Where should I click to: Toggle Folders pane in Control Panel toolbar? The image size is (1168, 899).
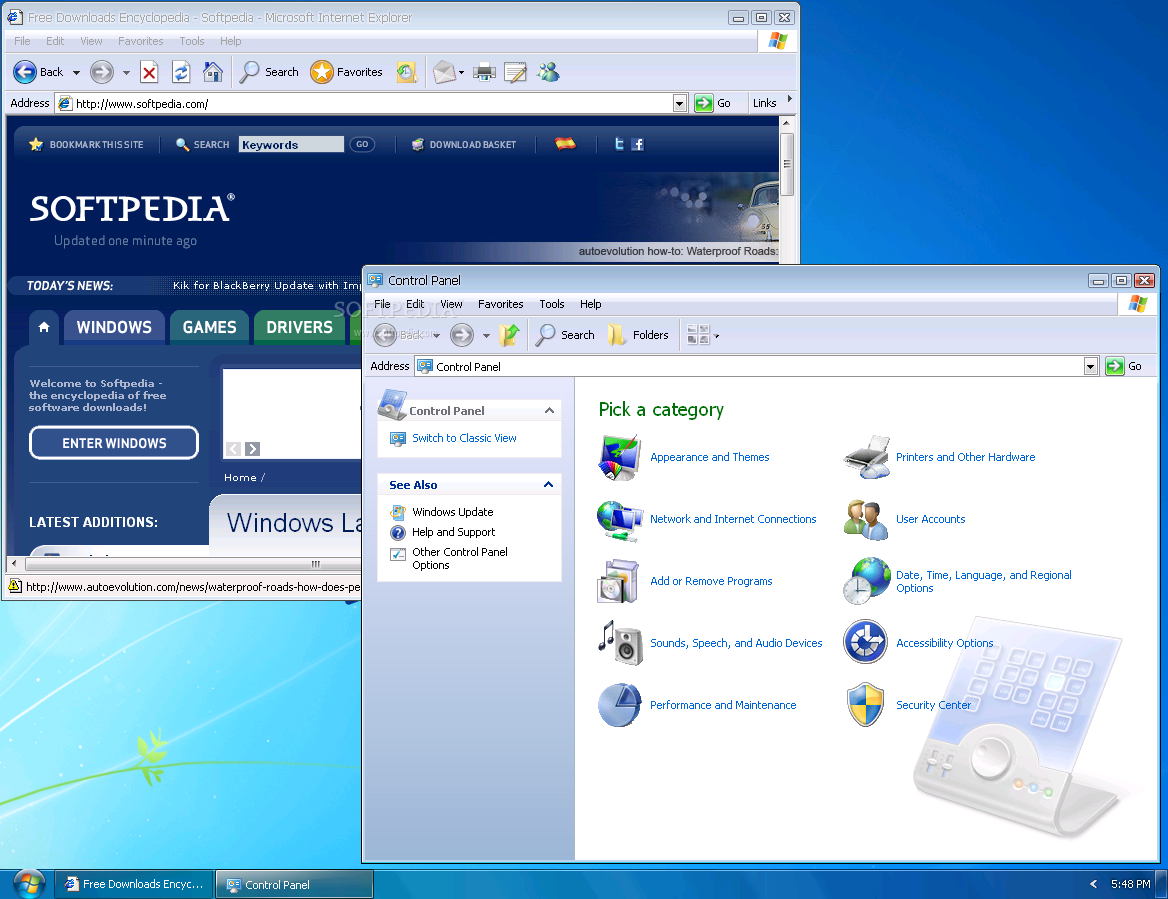click(638, 335)
